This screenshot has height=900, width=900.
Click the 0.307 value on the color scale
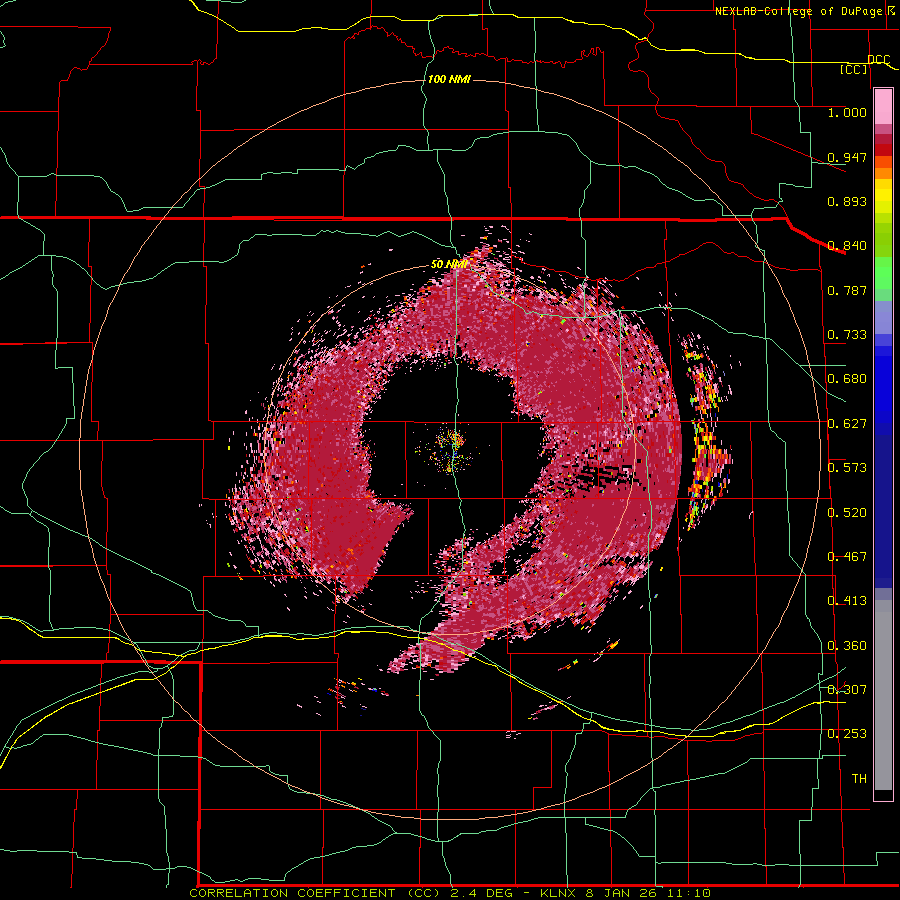(847, 690)
